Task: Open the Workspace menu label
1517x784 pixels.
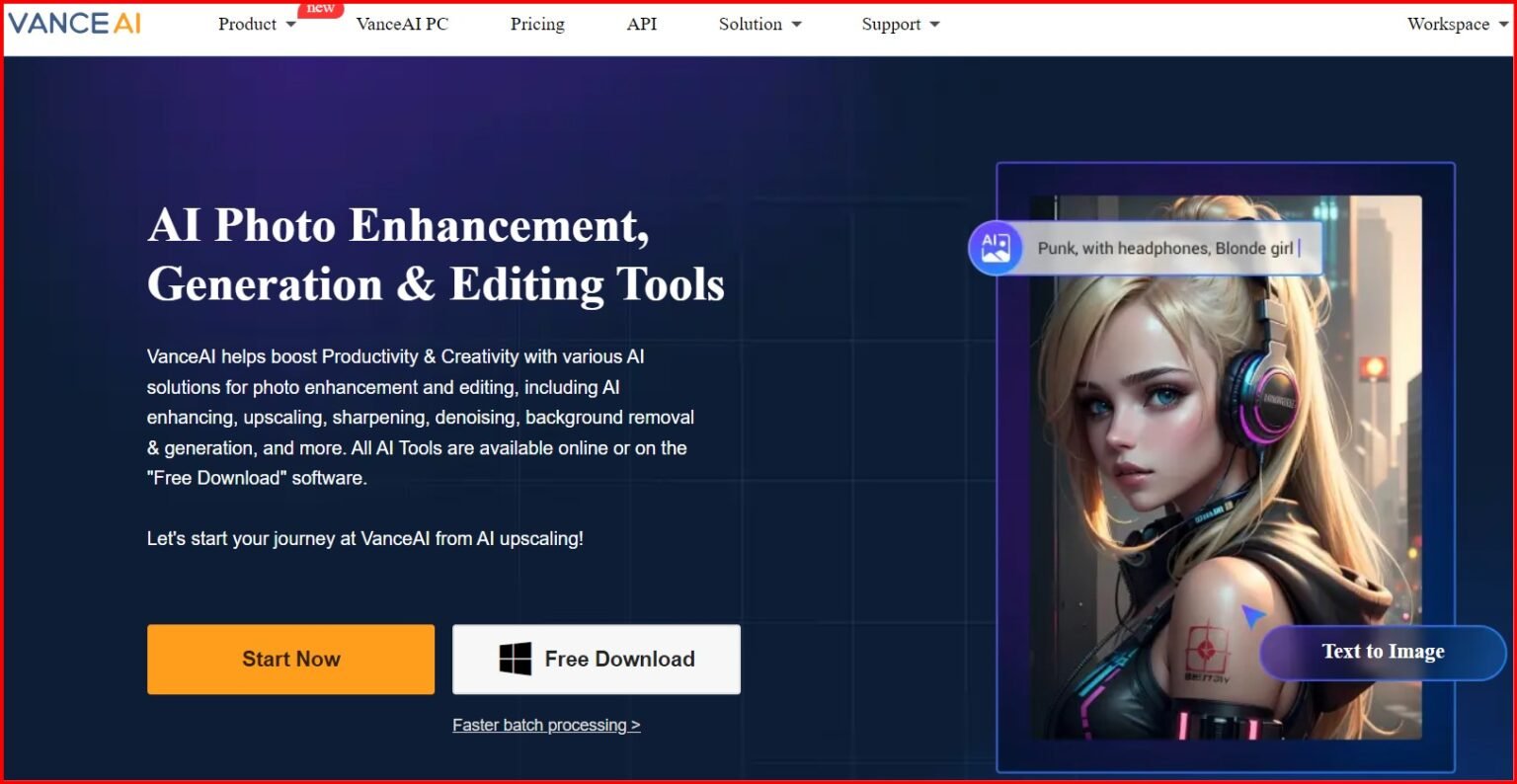Action: 1448,25
